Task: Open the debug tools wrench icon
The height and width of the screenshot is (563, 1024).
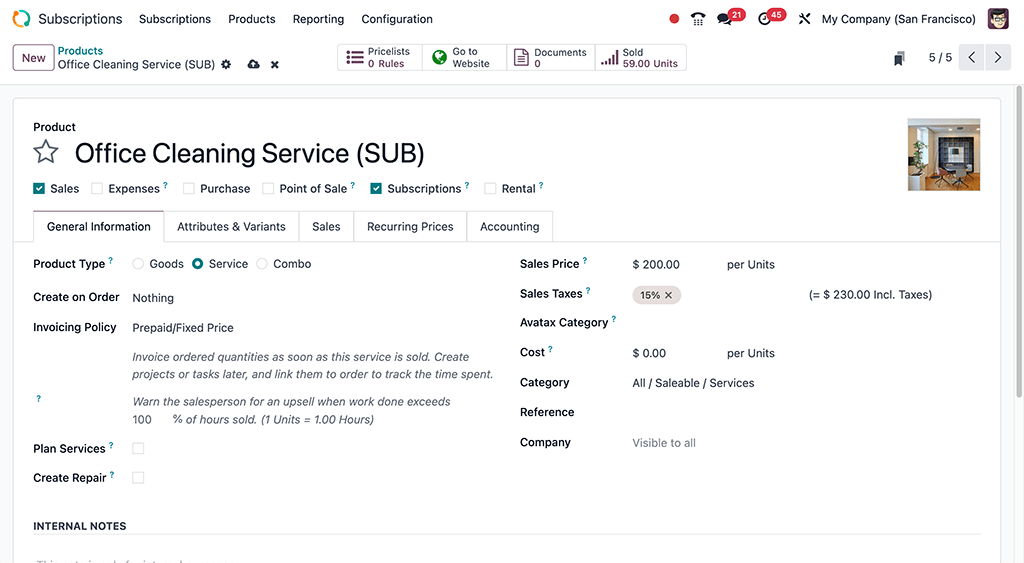Action: coord(804,19)
